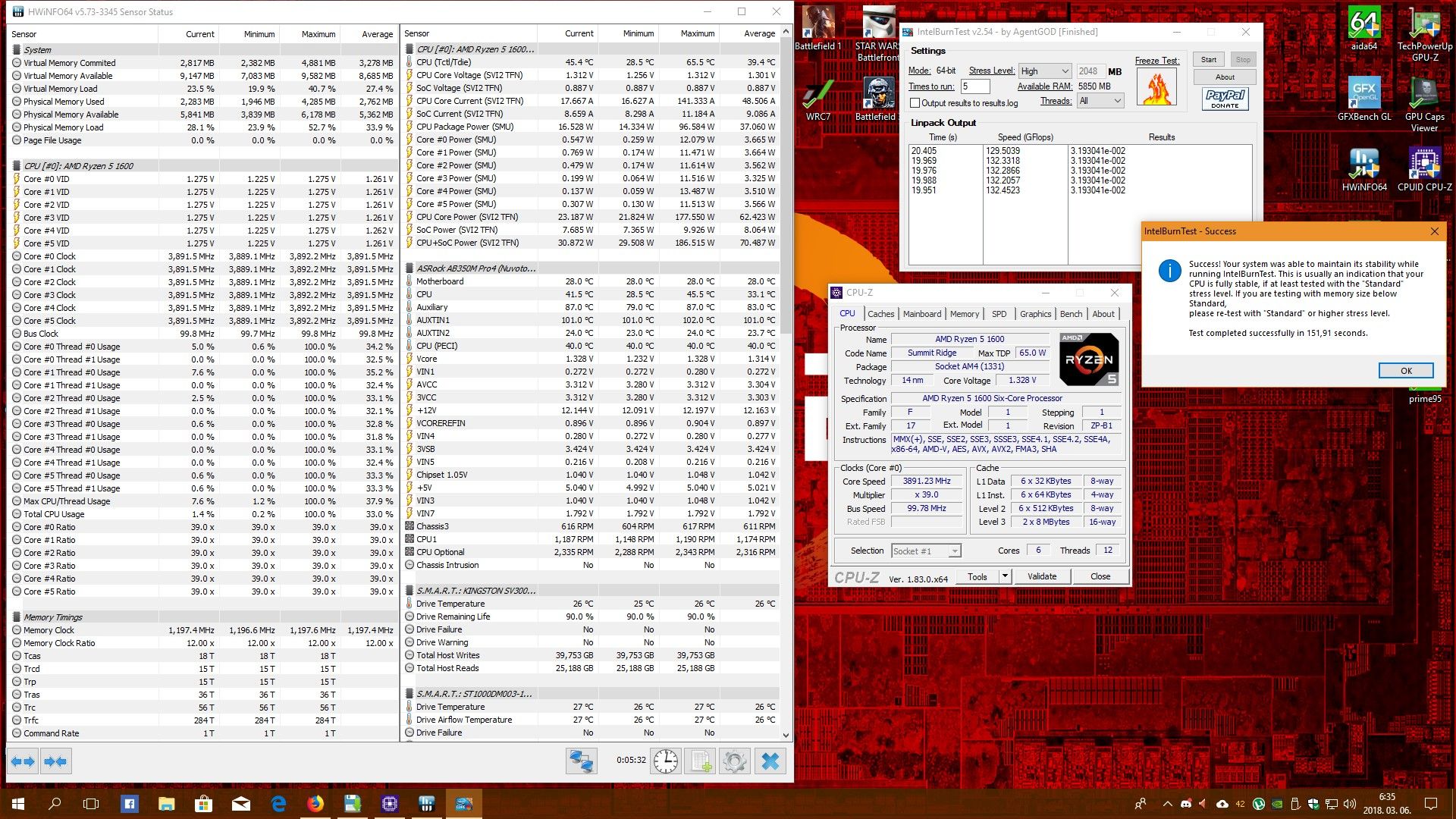Enable 'Output results to results.log' checkbox

[x=915, y=103]
